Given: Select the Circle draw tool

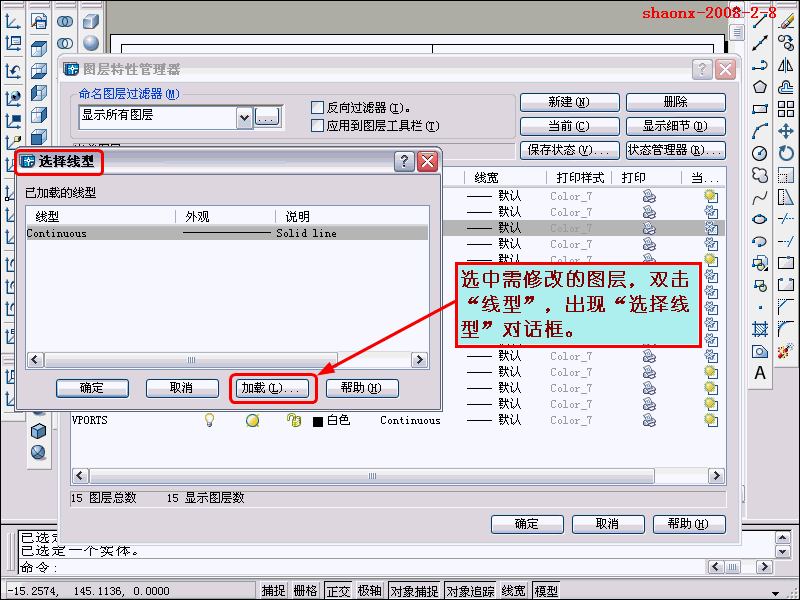Looking at the screenshot, I should click(x=760, y=153).
